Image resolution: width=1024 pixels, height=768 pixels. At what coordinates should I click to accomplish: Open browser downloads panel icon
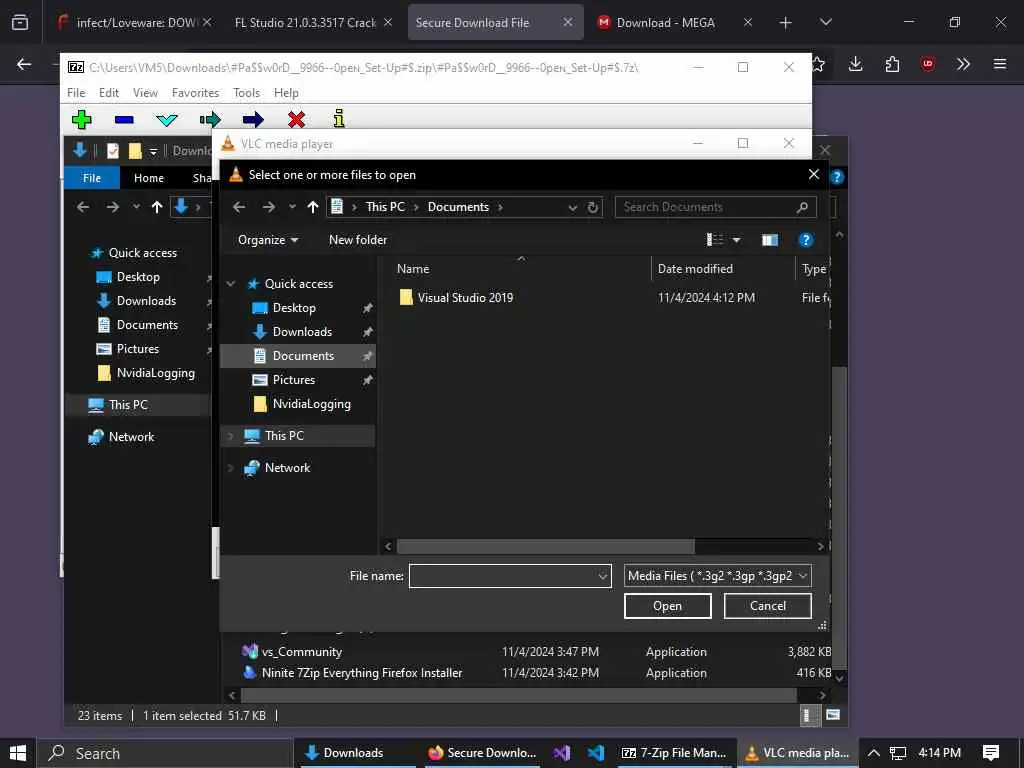tap(856, 64)
